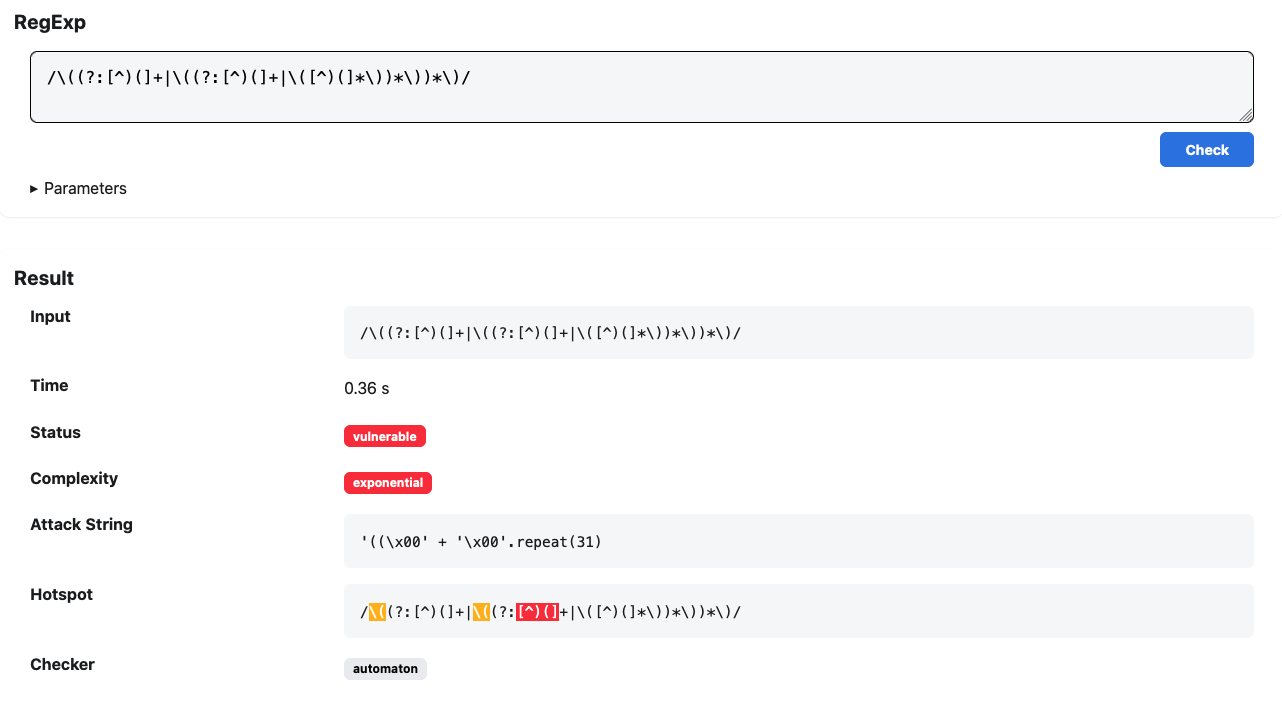Click the Check button
Screen dimensions: 1282x706
(1206, 149)
